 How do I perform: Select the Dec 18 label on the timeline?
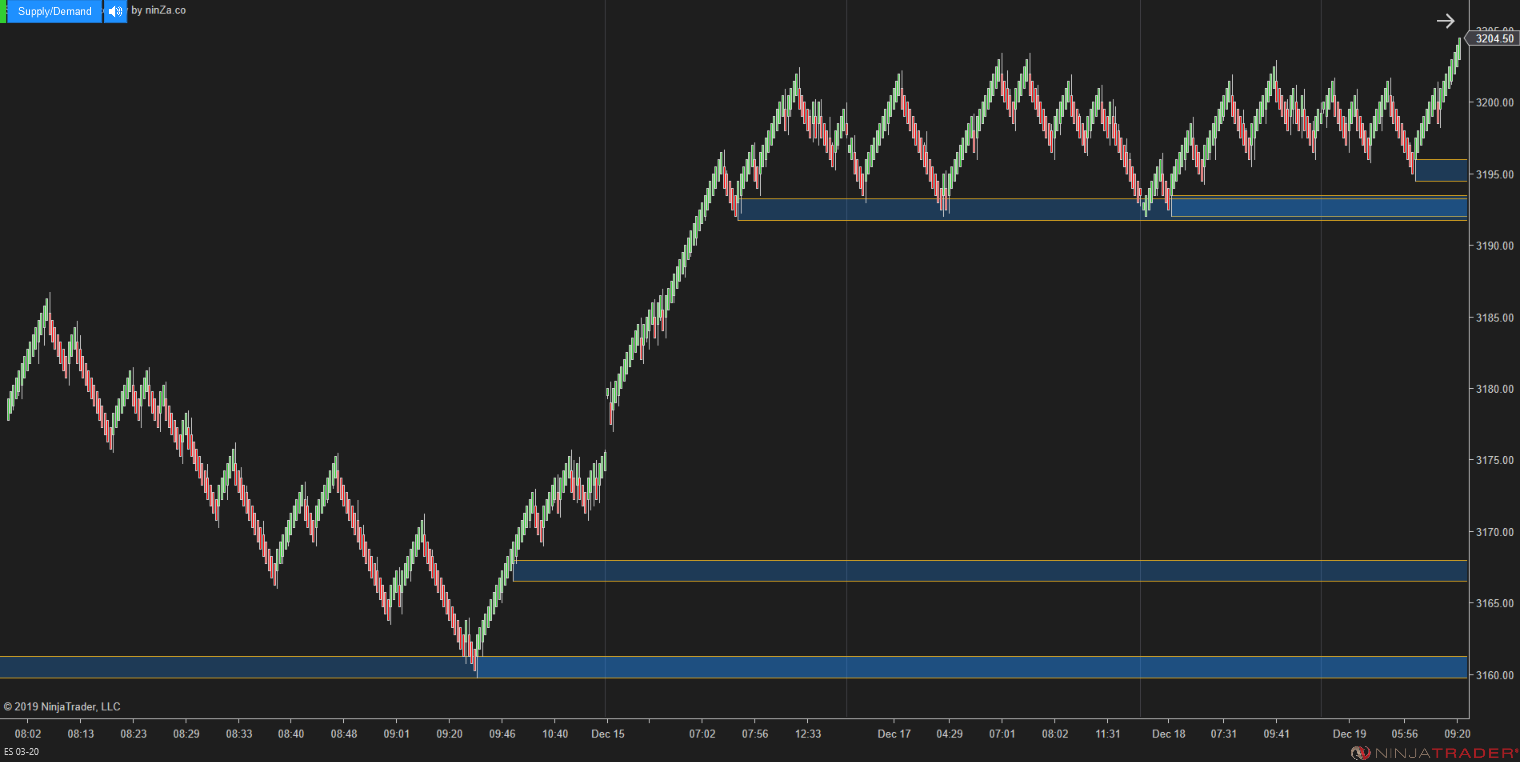[x=1168, y=733]
